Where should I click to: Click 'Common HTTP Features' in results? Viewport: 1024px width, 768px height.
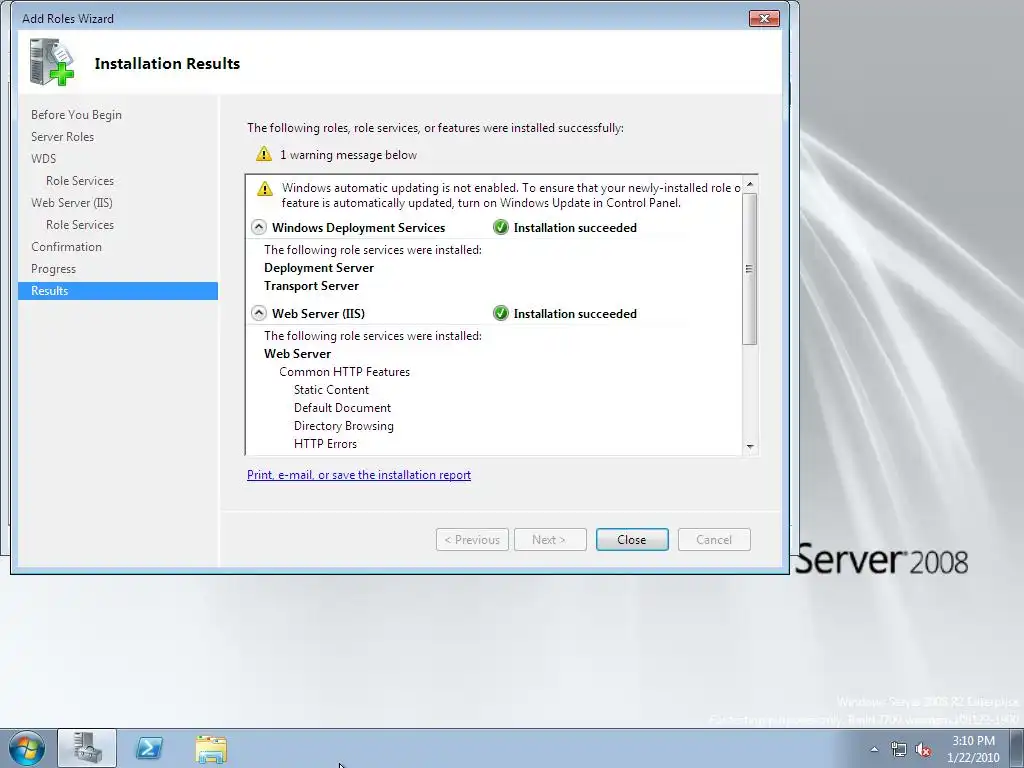point(344,372)
